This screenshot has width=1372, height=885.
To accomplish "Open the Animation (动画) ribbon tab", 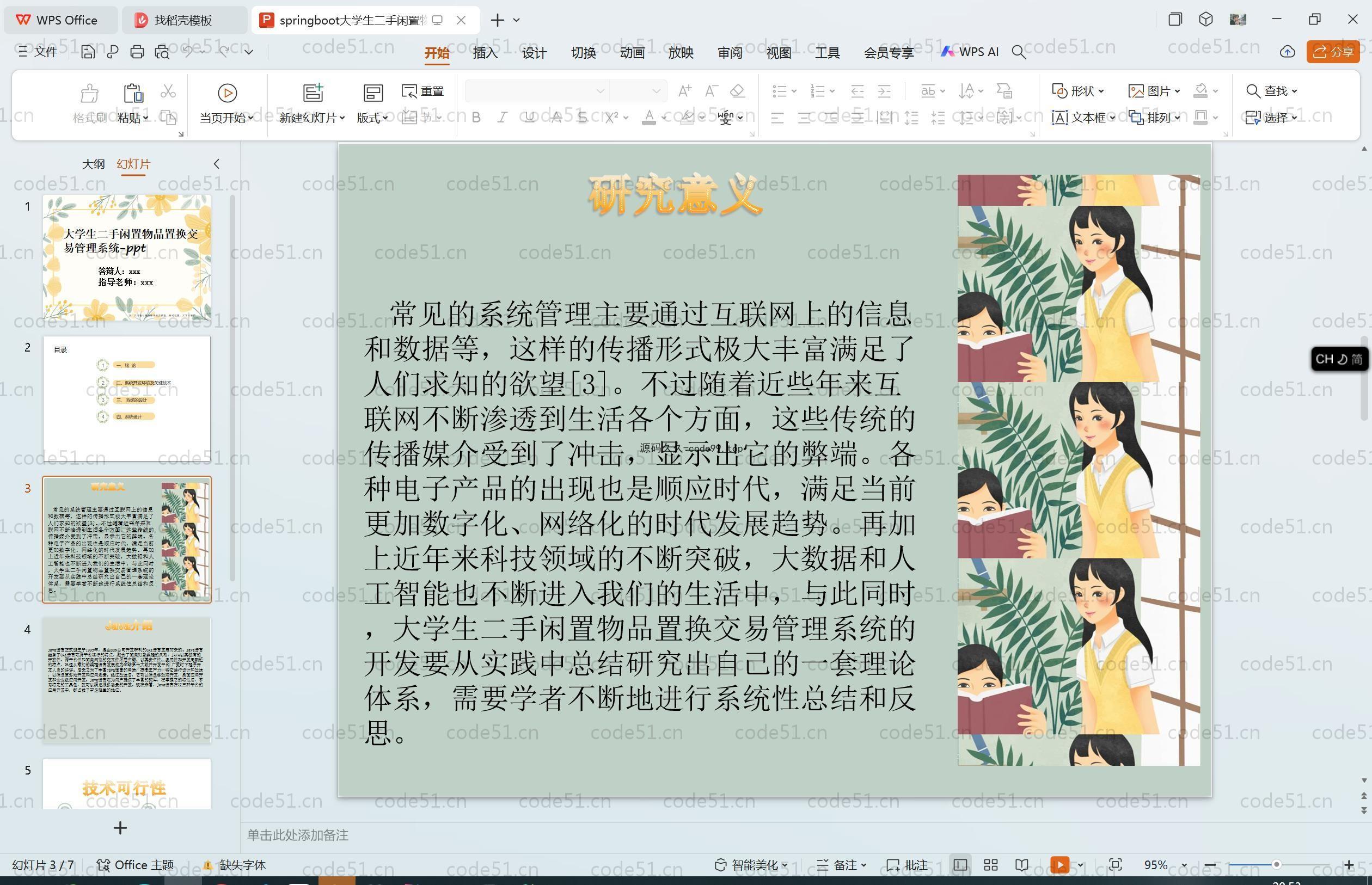I will click(632, 52).
